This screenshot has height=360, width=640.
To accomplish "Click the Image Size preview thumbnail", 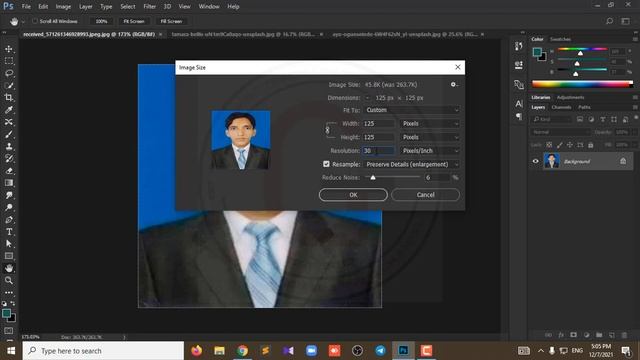I will coord(241,140).
